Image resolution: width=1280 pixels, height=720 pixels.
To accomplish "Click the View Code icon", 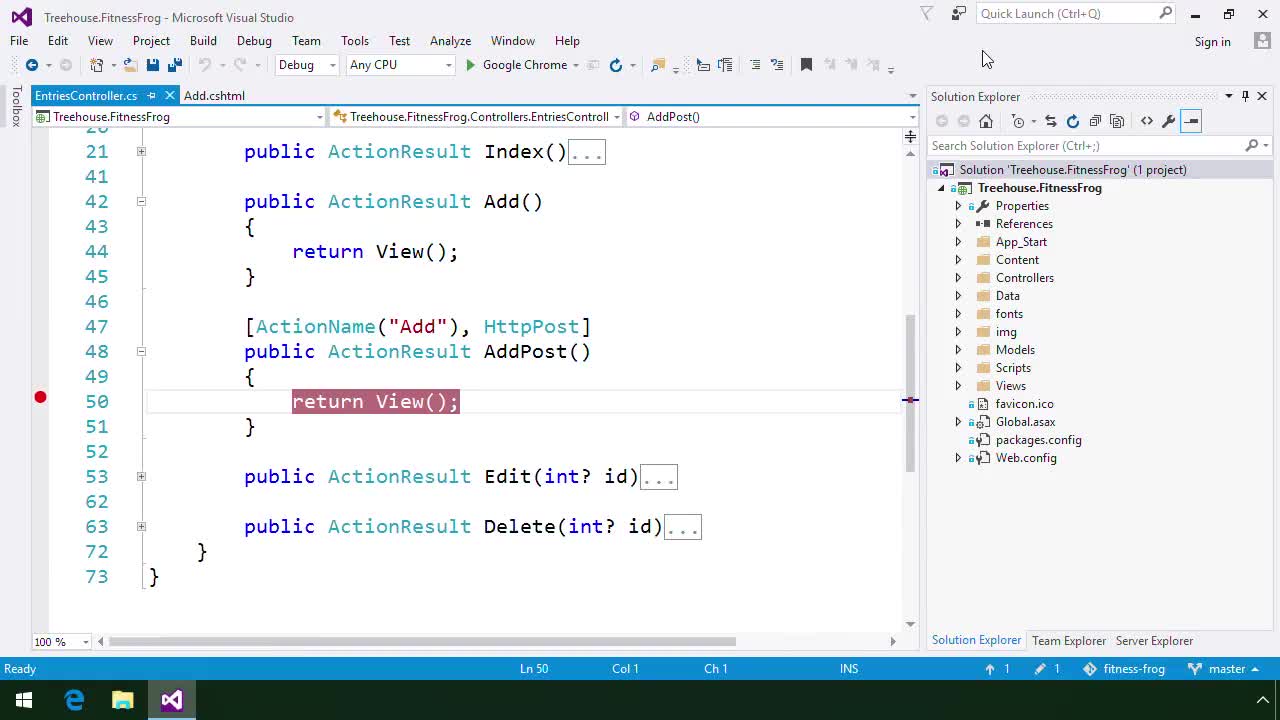I will 1146,121.
